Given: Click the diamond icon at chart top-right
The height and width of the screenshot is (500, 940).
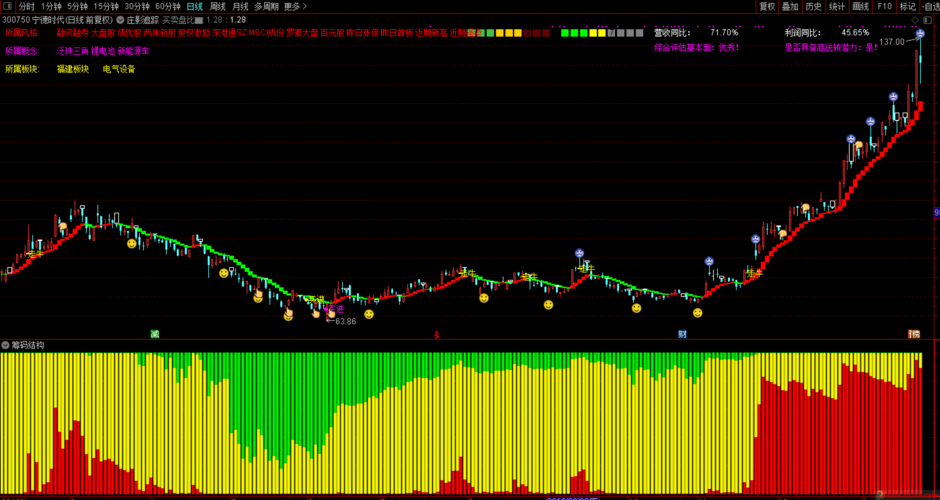Looking at the screenshot, I should 913,19.
